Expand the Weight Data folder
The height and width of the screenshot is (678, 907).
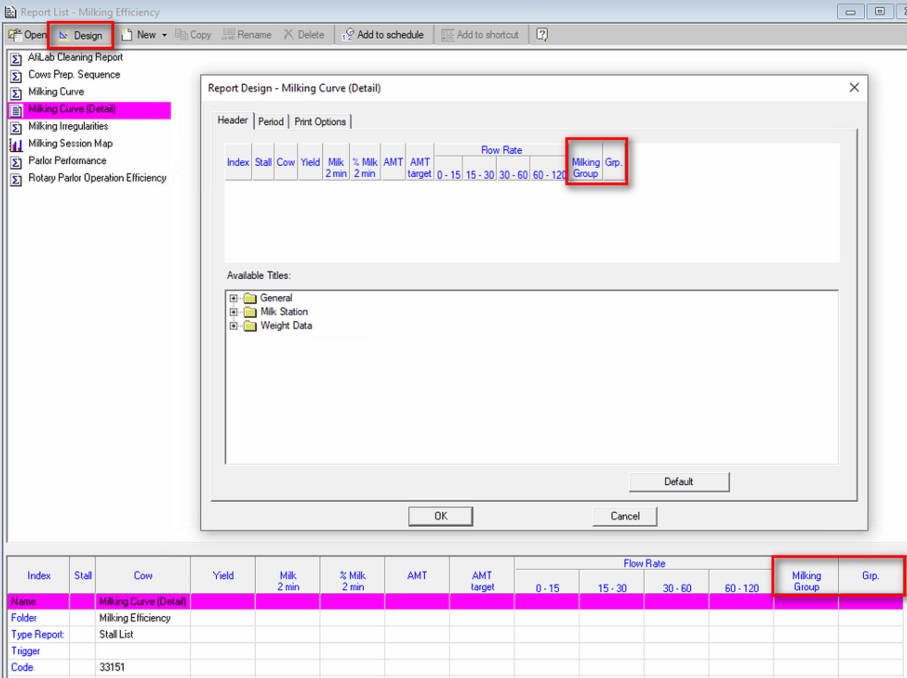click(234, 326)
